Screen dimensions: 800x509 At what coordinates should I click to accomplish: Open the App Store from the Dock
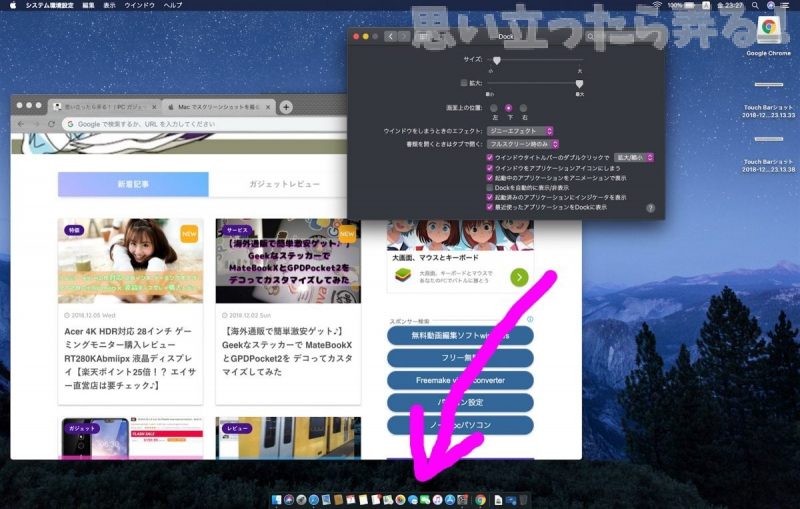tap(449, 498)
